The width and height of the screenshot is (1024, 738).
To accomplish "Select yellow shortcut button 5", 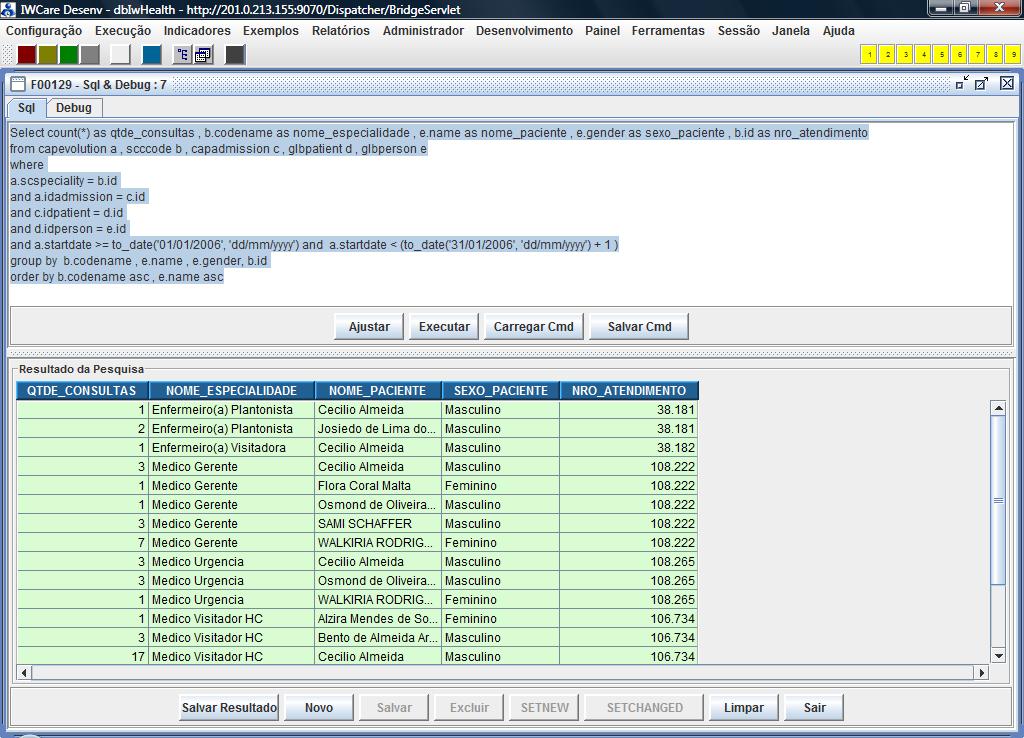I will (x=942, y=55).
